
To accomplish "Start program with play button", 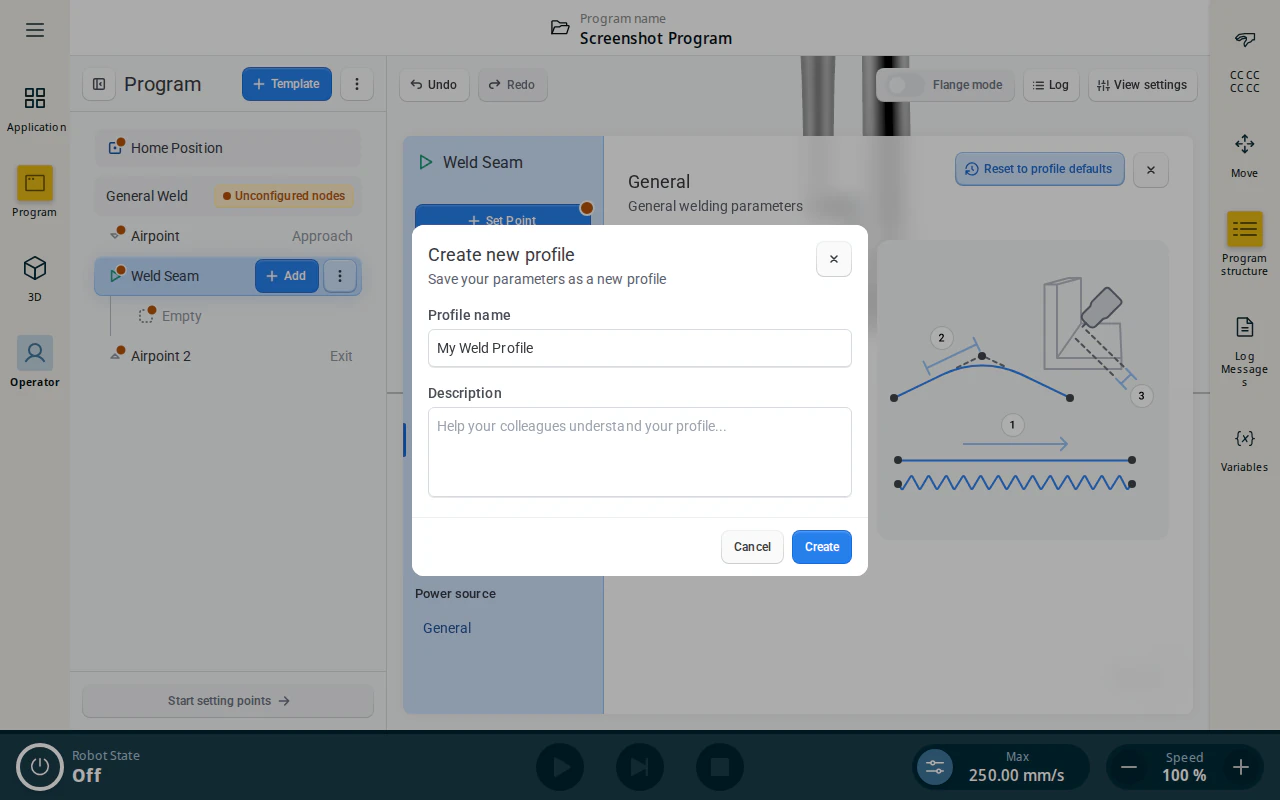I will point(560,767).
